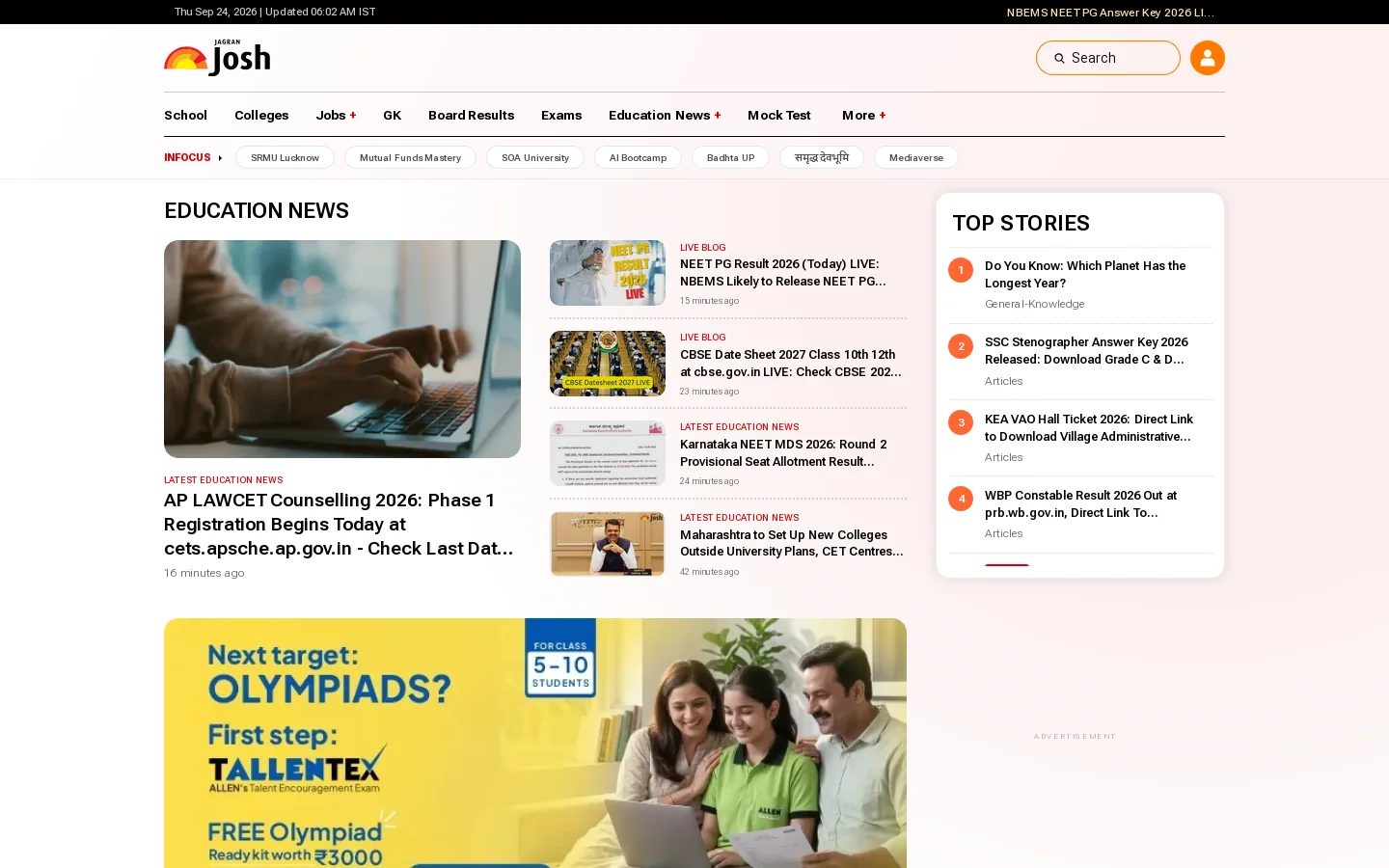Click the number 3 top story badge
Image resolution: width=1389 pixels, height=868 pixels.
click(x=961, y=422)
